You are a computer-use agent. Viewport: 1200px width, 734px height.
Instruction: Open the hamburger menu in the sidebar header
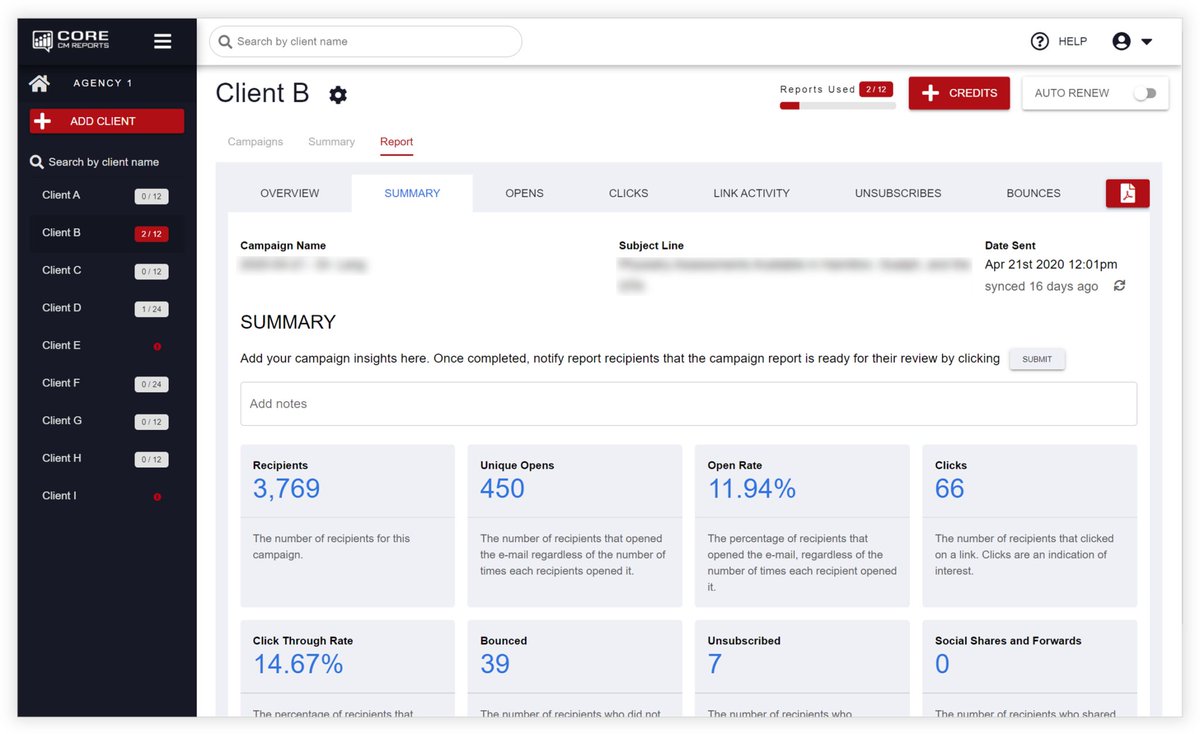(x=162, y=41)
